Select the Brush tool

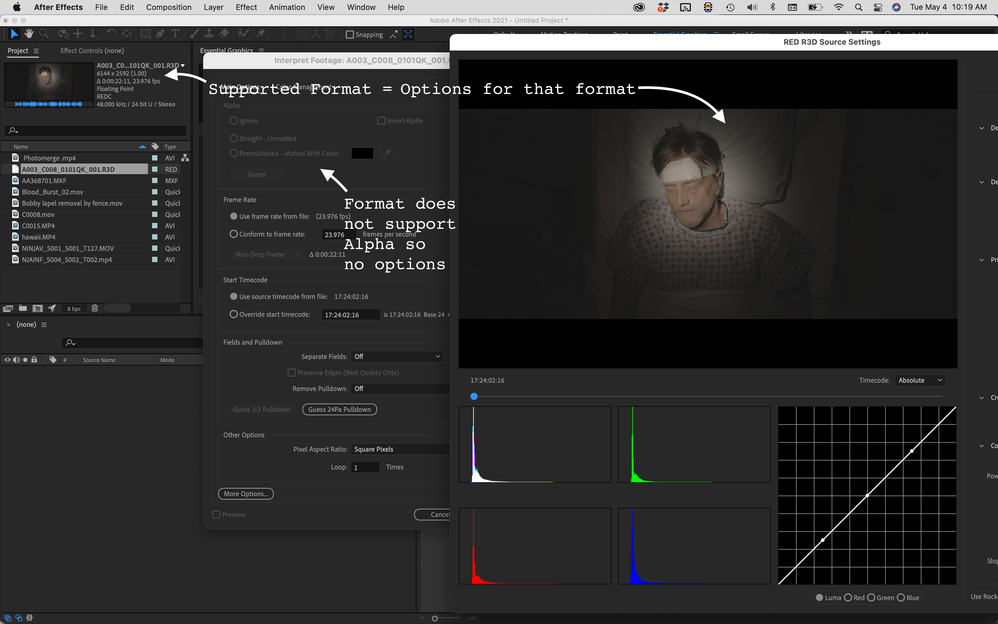(193, 34)
